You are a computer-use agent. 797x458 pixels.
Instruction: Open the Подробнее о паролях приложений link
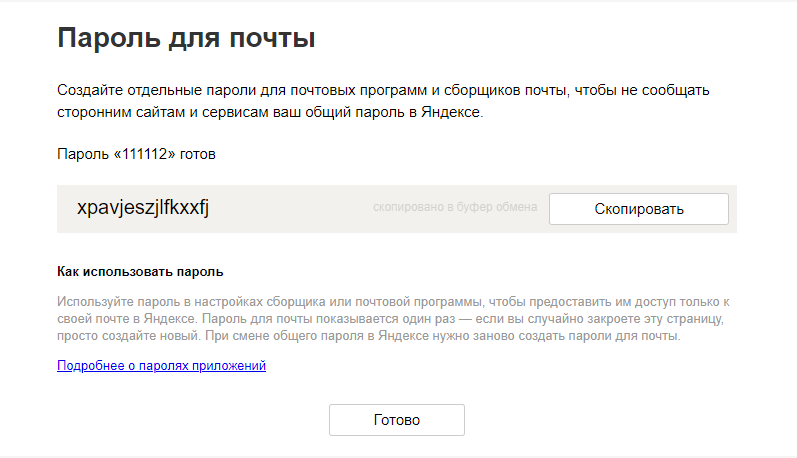point(161,366)
